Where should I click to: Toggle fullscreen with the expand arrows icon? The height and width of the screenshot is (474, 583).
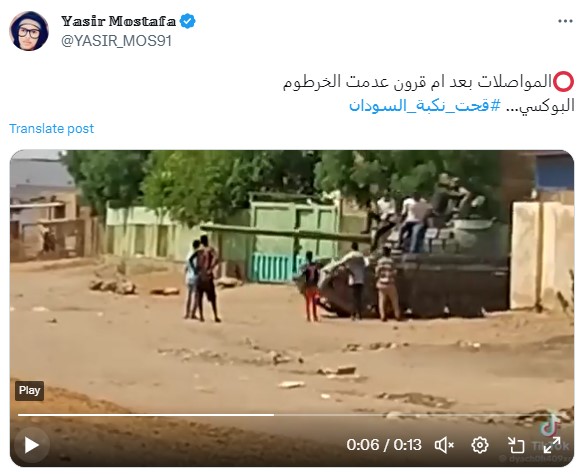coord(552,445)
